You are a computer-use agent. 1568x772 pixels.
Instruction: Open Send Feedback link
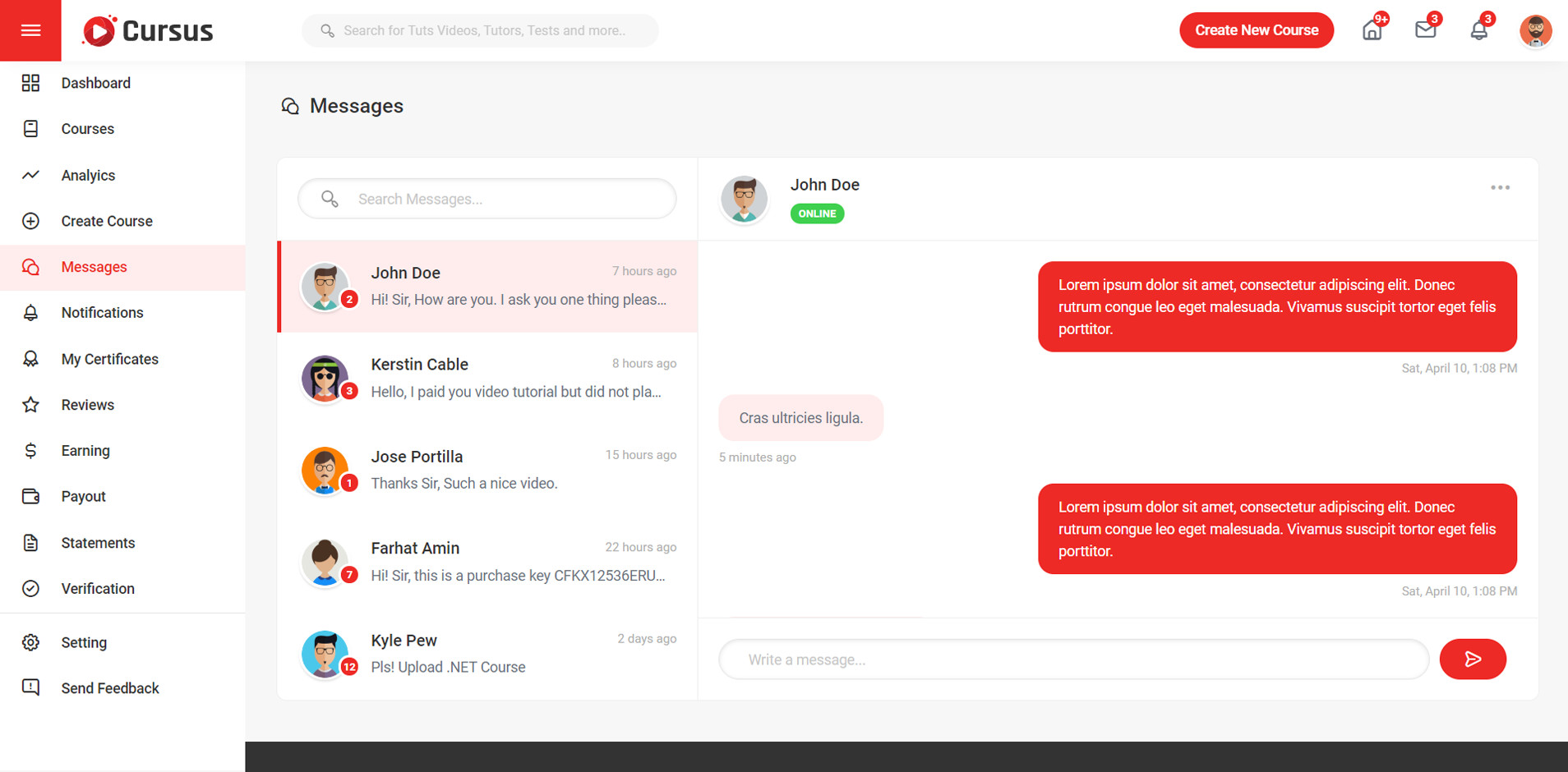point(109,688)
